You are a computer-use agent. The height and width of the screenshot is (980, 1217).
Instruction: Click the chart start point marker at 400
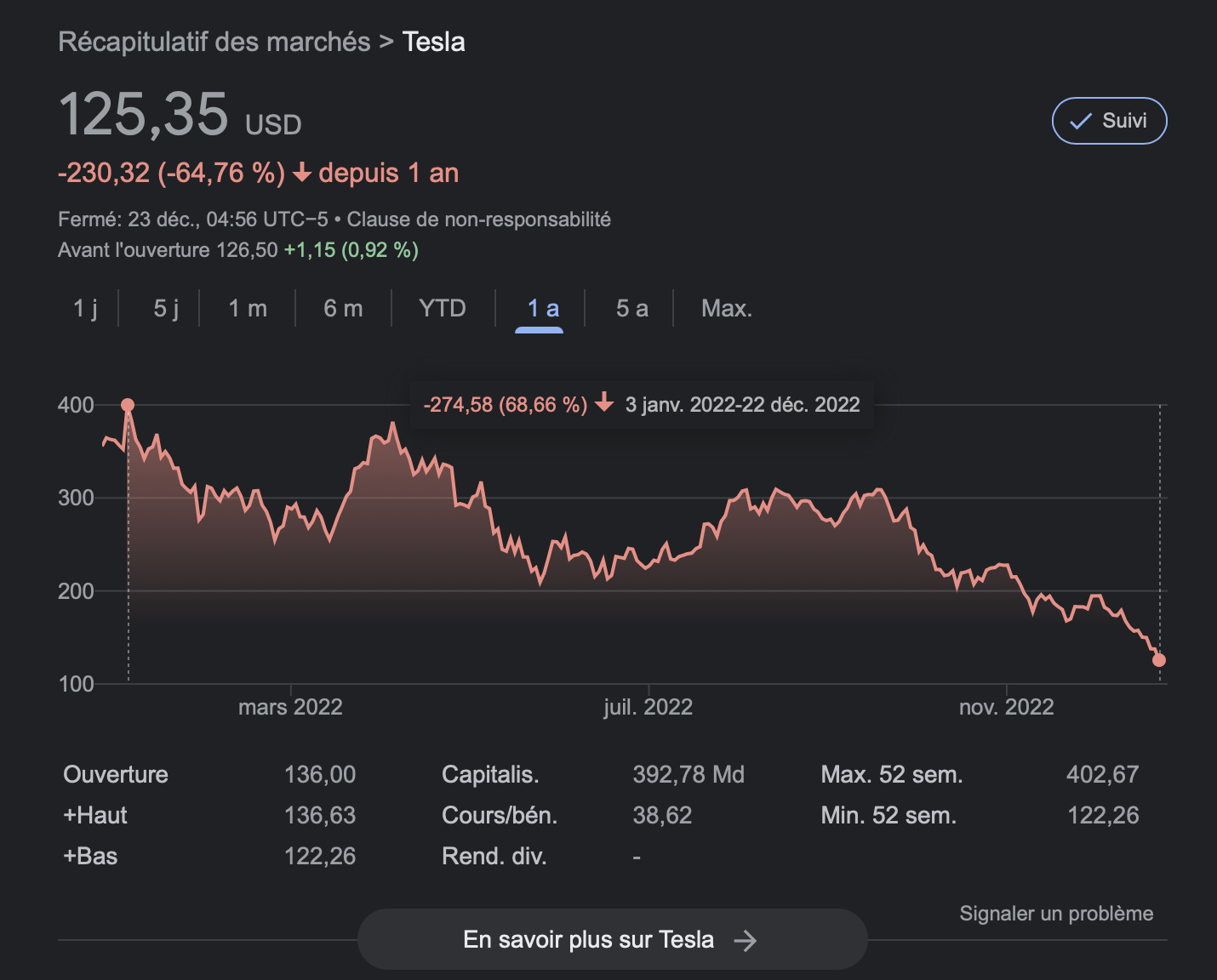pos(128,406)
